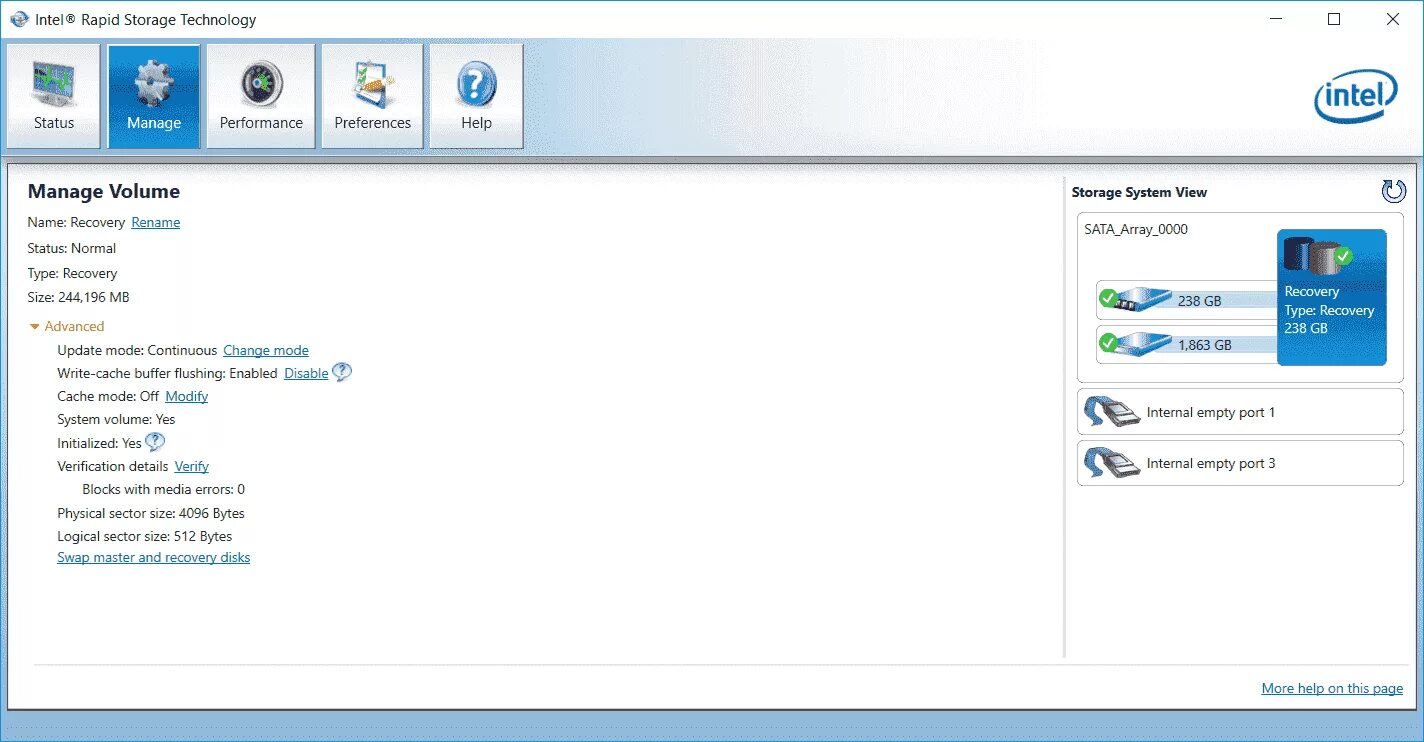Click the Rename link for the volume name

156,222
